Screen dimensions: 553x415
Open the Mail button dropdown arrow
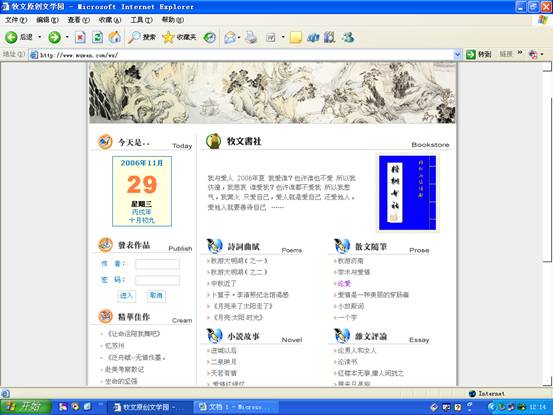(239, 37)
